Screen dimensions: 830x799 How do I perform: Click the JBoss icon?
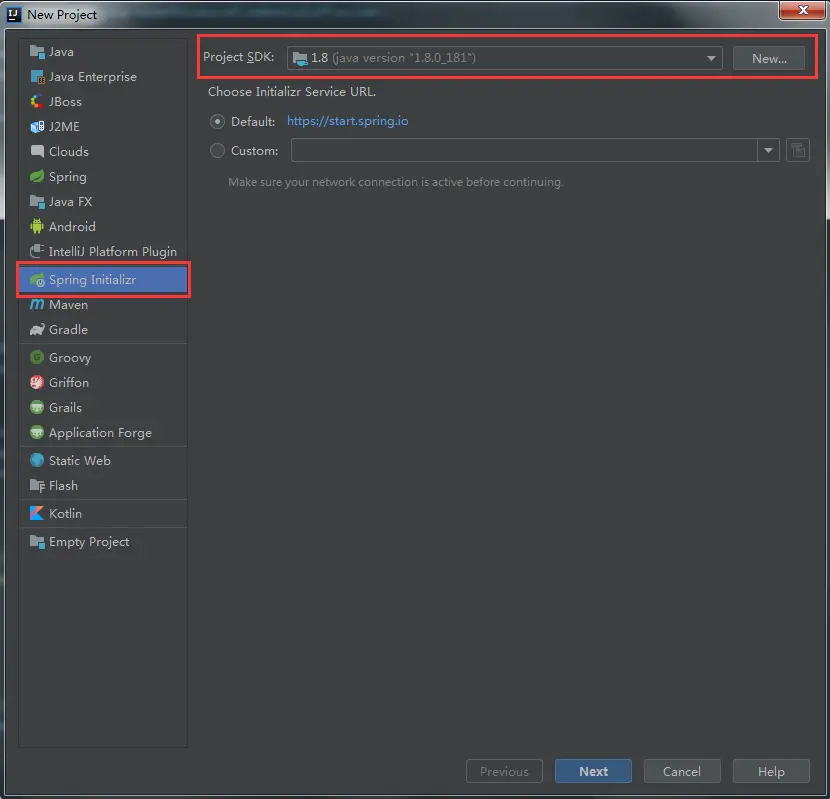[x=37, y=102]
